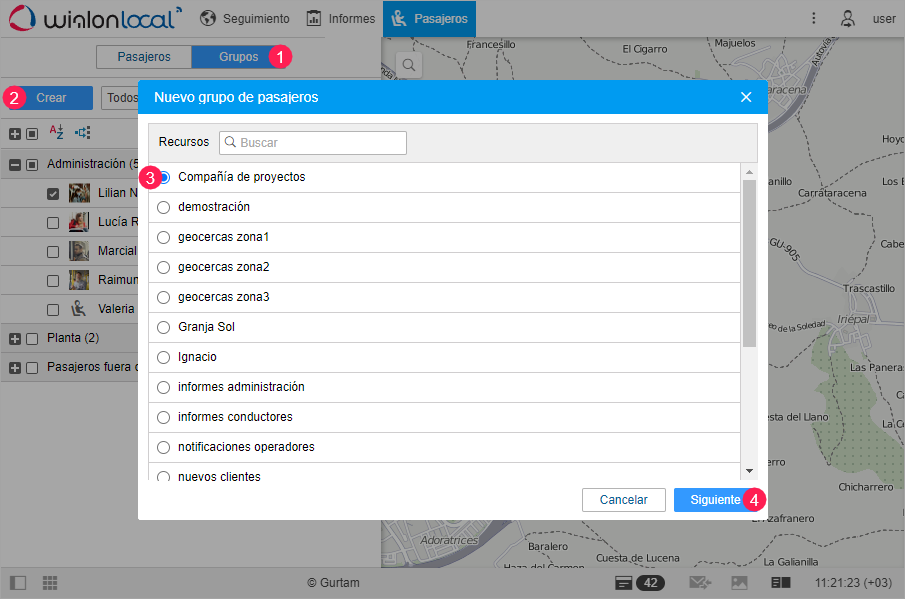Select nuevos clientes radio button
The image size is (905, 599).
(164, 477)
